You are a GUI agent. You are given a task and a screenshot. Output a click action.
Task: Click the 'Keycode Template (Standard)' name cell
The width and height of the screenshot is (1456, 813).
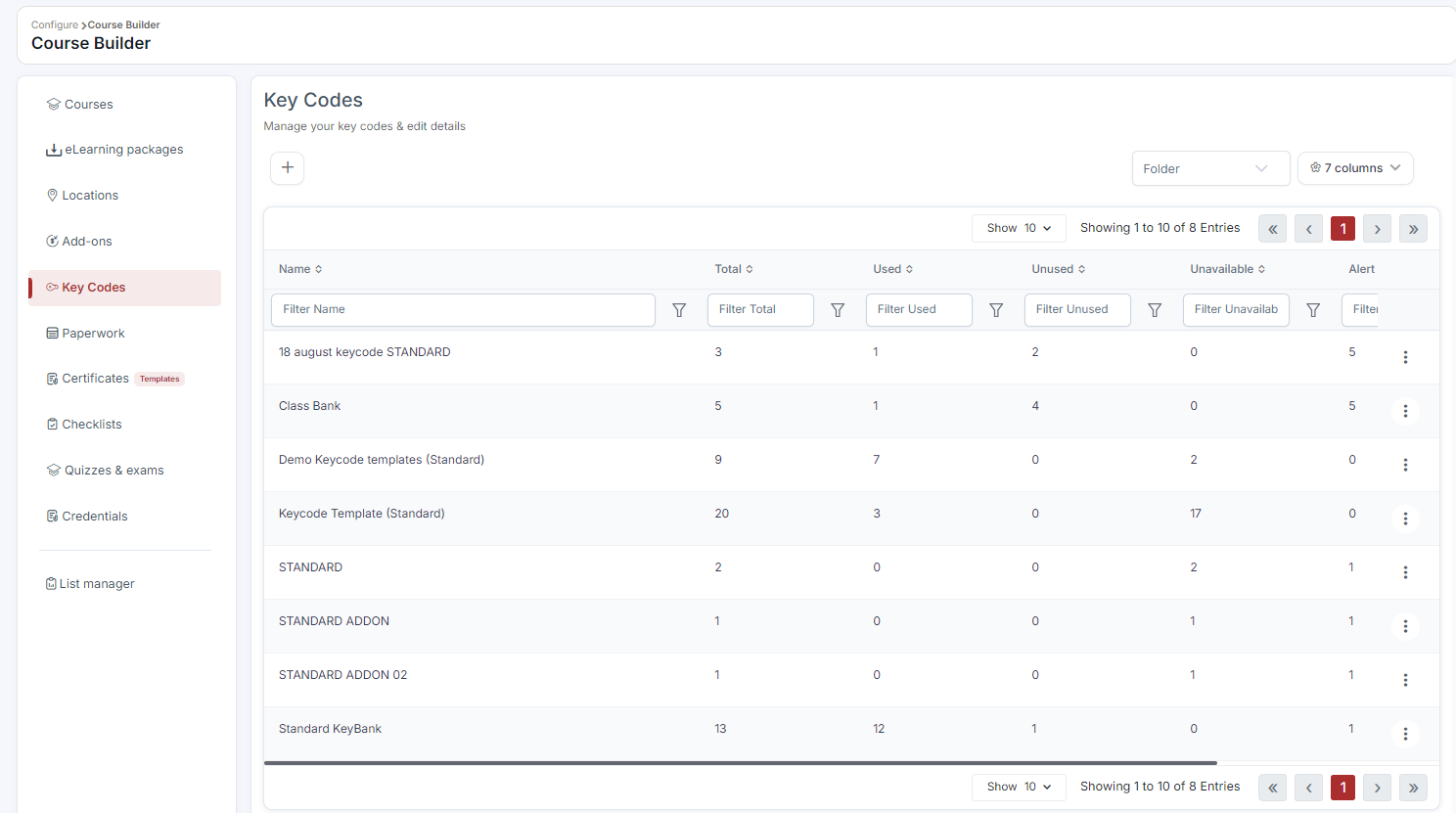[361, 514]
